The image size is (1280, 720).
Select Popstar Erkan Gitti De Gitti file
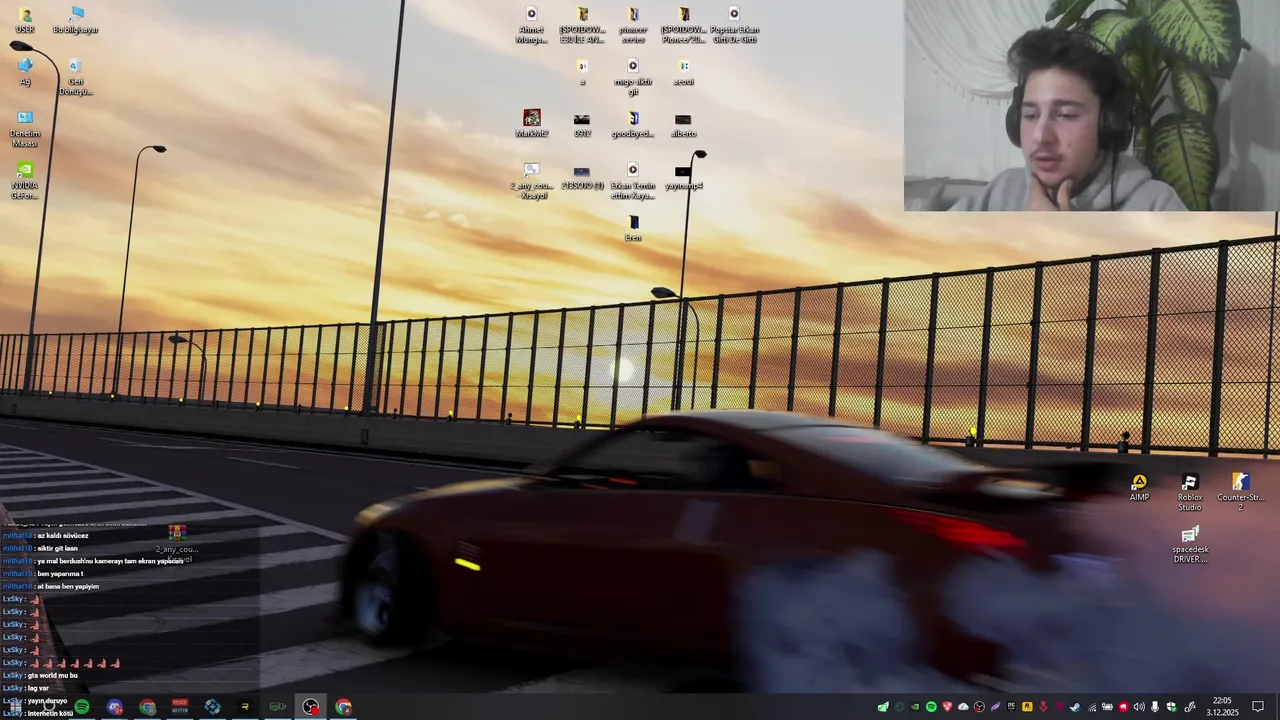click(734, 25)
